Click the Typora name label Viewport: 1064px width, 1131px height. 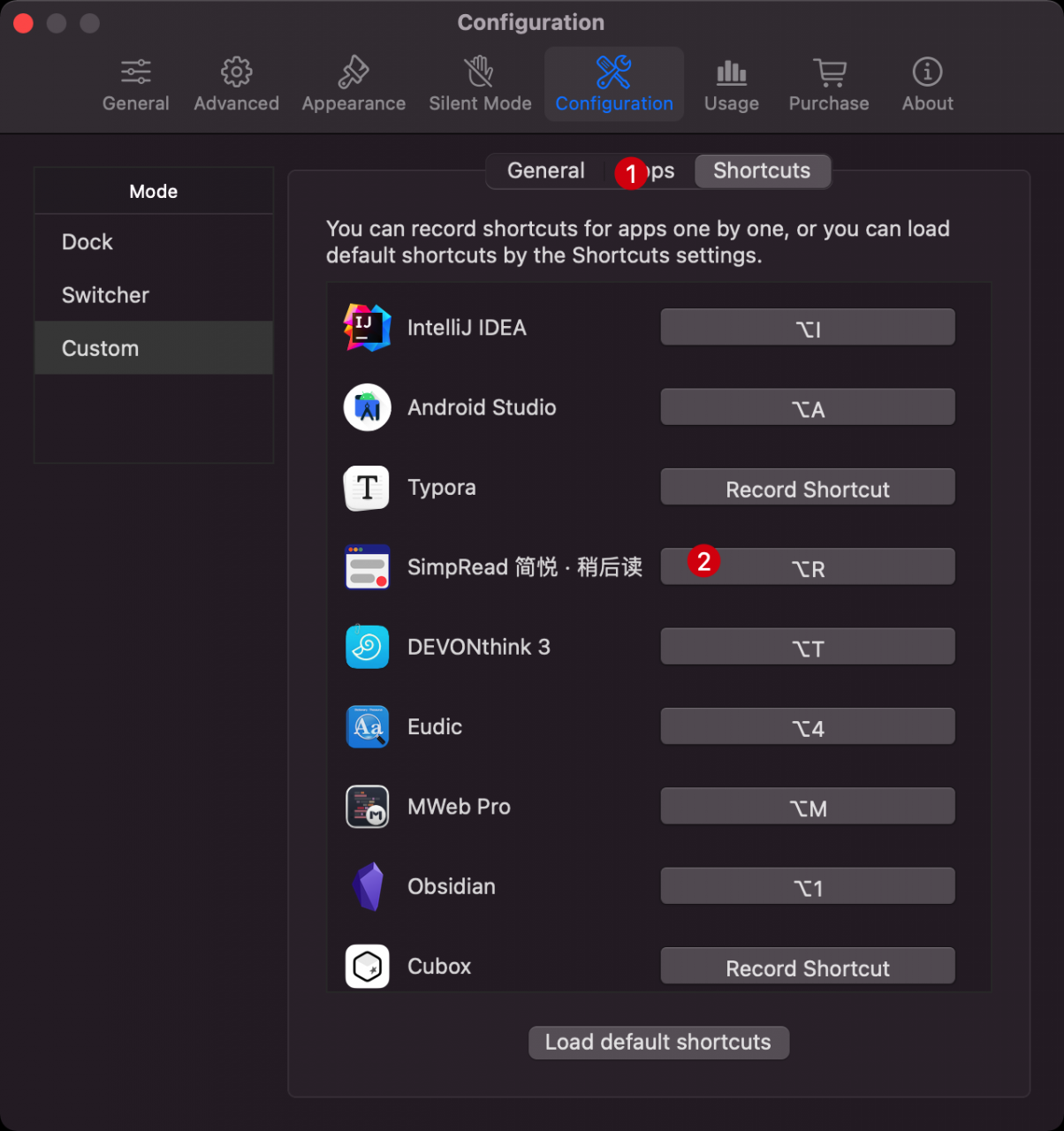point(442,488)
